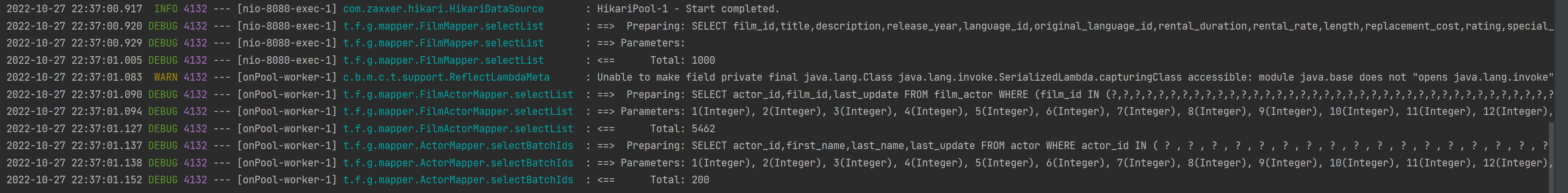
Task: Click the FilmMapper.selectList logger on the Total: 1000 line
Action: point(443,60)
